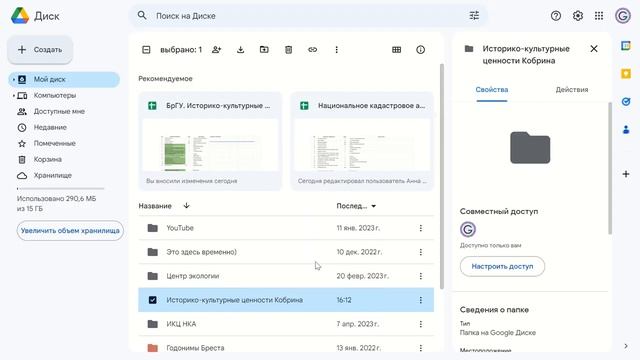
Task: Close the details panel with X
Action: click(x=593, y=49)
